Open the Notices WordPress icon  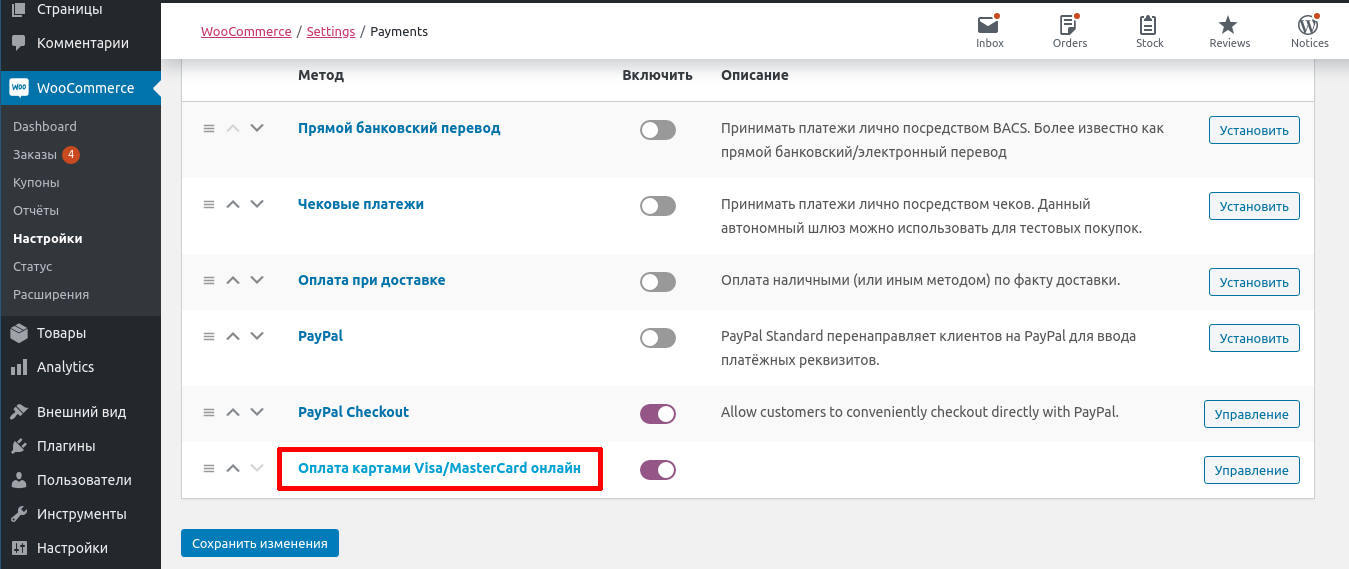(1309, 26)
